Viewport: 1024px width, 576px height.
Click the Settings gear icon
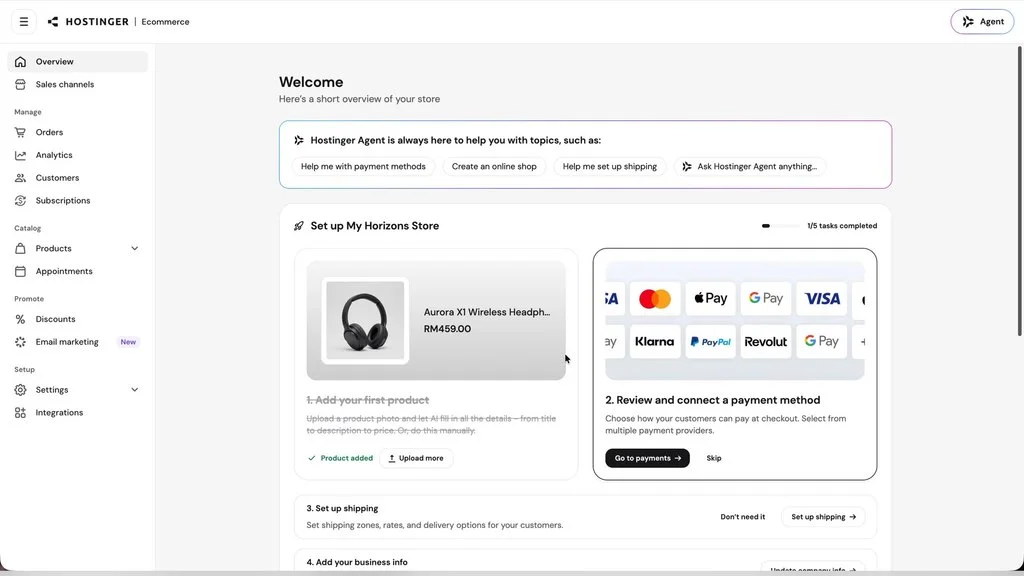click(x=20, y=389)
